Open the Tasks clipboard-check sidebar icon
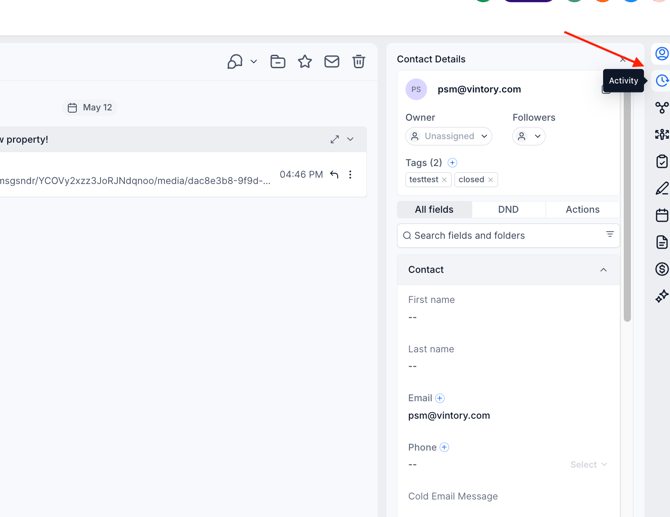The height and width of the screenshot is (517, 670). tap(661, 162)
